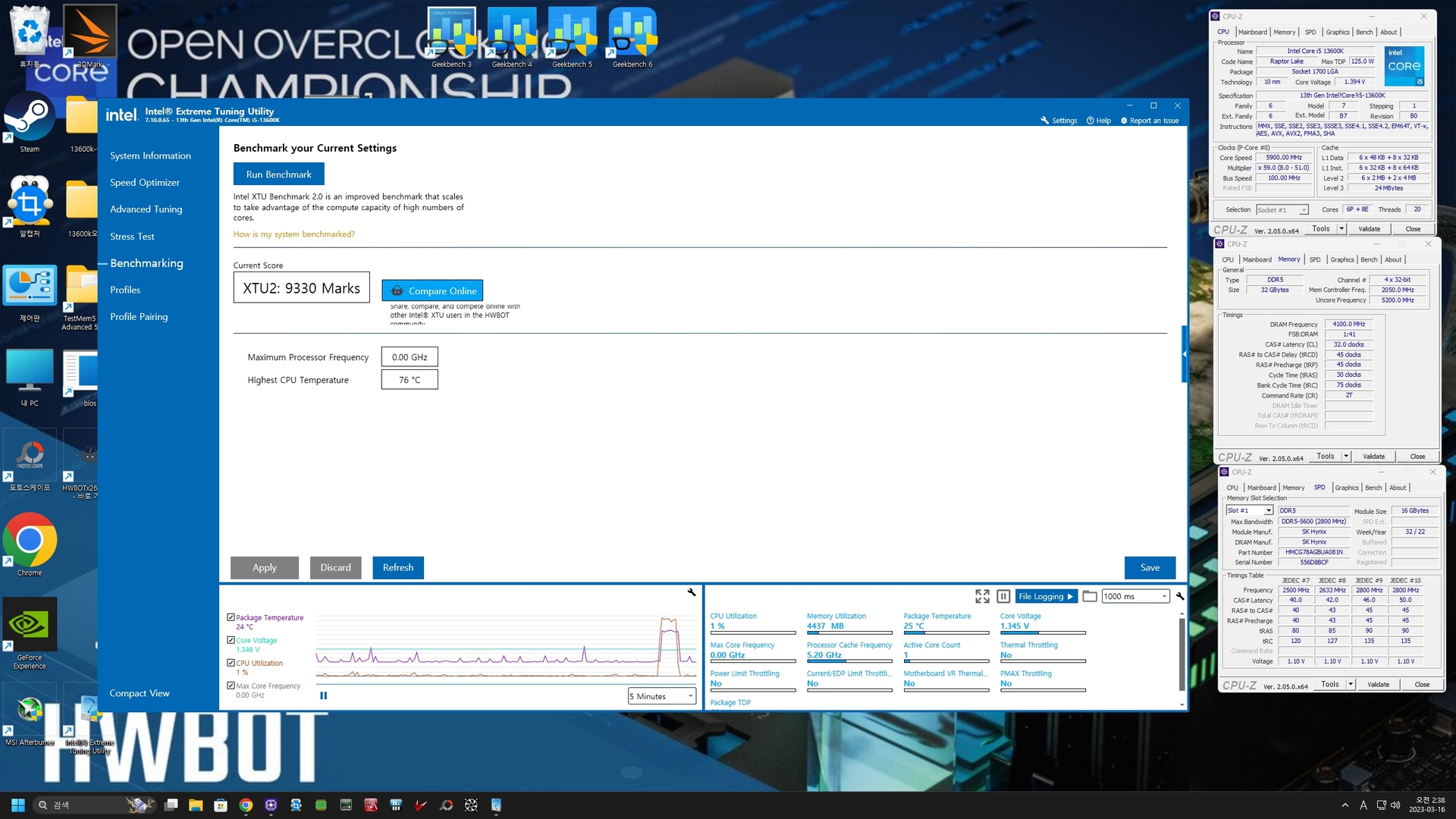The width and height of the screenshot is (1456, 819).
Task: Open Tools dropdown arrow in CPU-Z CPU window
Action: click(x=1341, y=229)
